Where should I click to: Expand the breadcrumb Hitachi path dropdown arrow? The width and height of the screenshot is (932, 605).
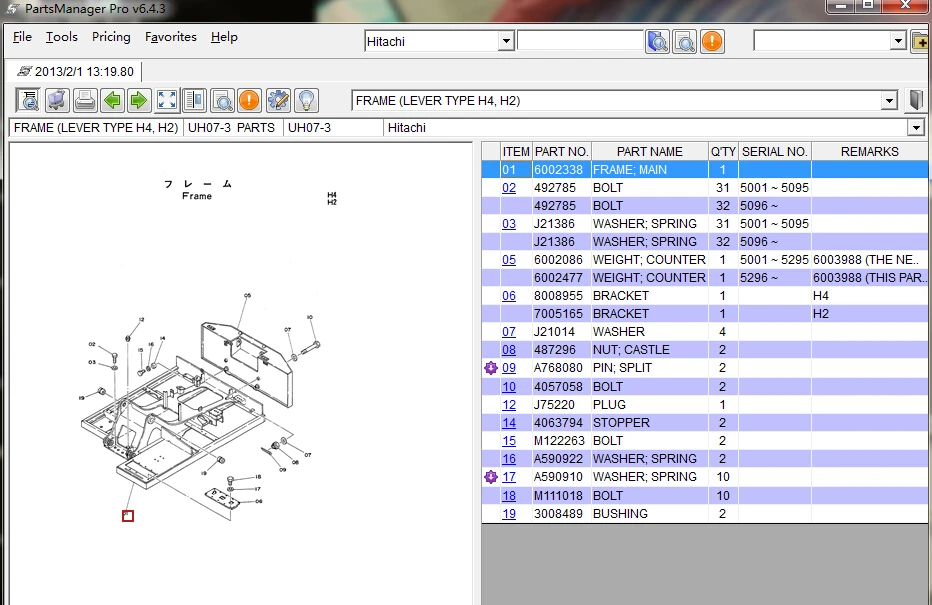[916, 127]
